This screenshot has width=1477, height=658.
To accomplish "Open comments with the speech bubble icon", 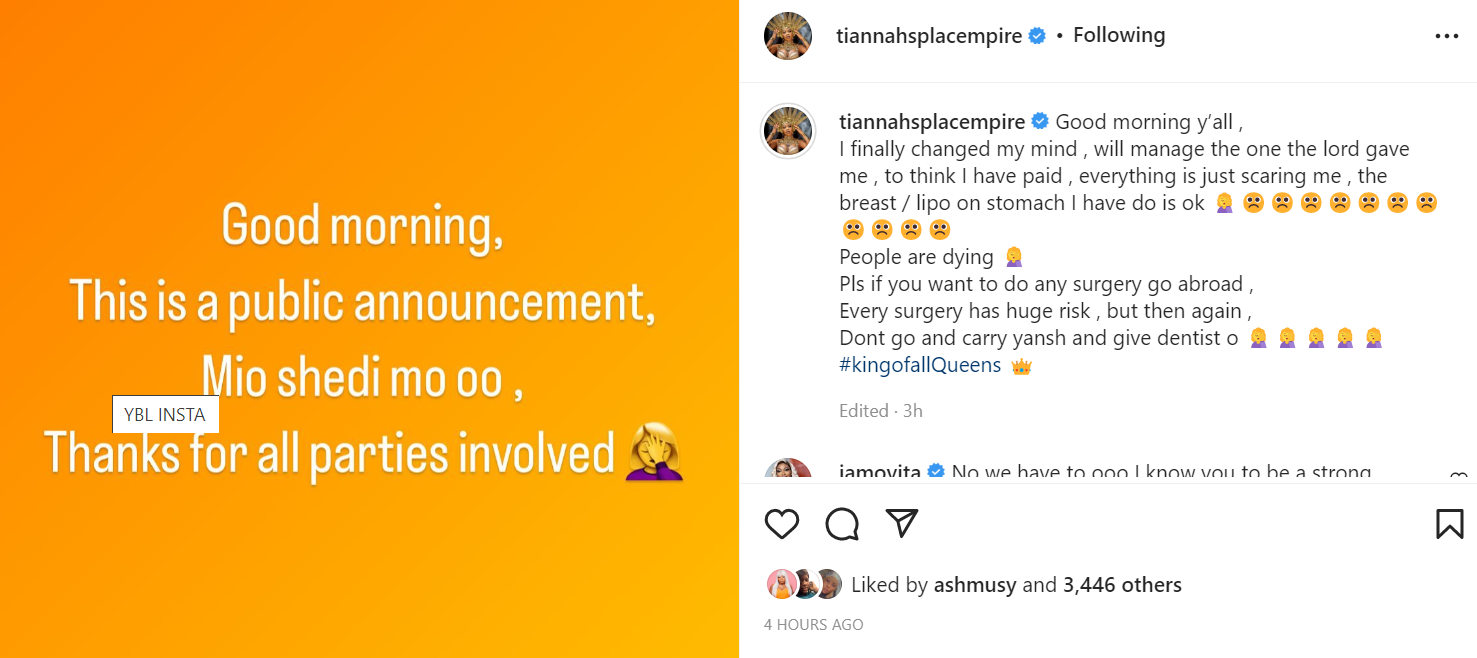I will pyautogui.click(x=842, y=524).
